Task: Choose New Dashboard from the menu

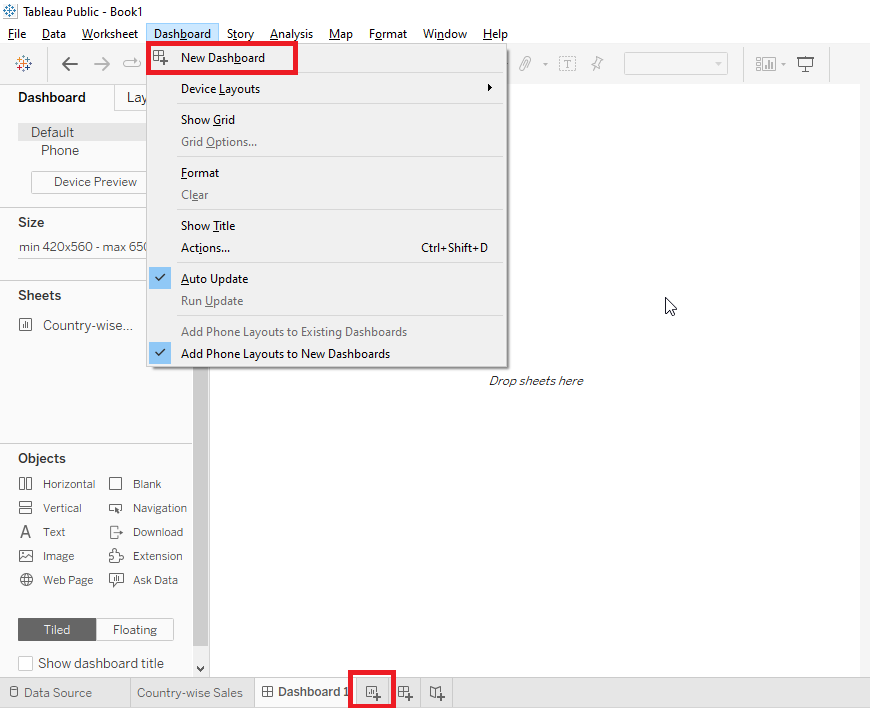Action: click(x=327, y=58)
